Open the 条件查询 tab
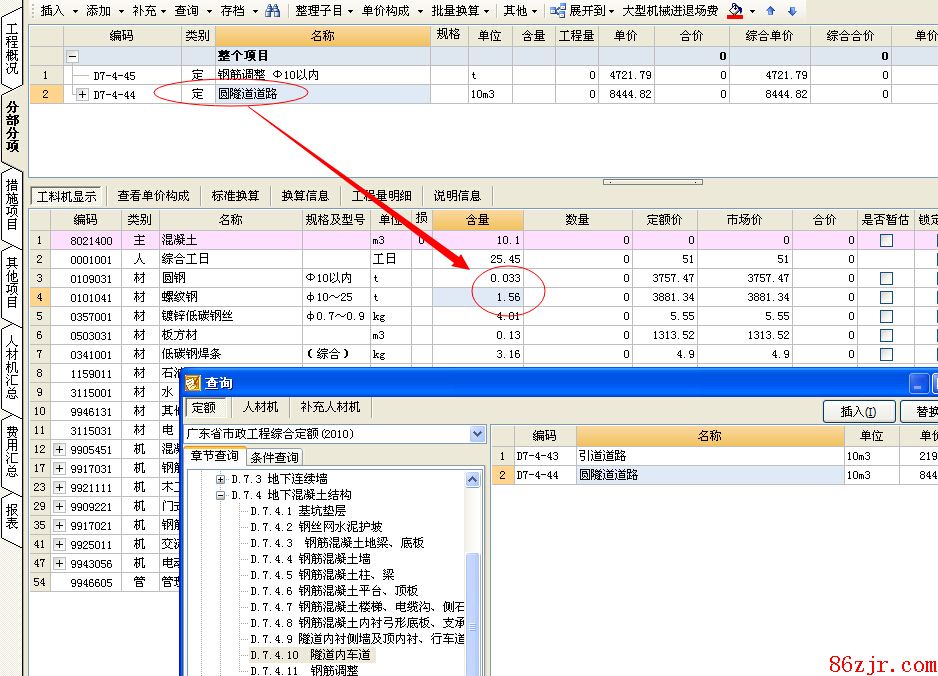 point(273,457)
